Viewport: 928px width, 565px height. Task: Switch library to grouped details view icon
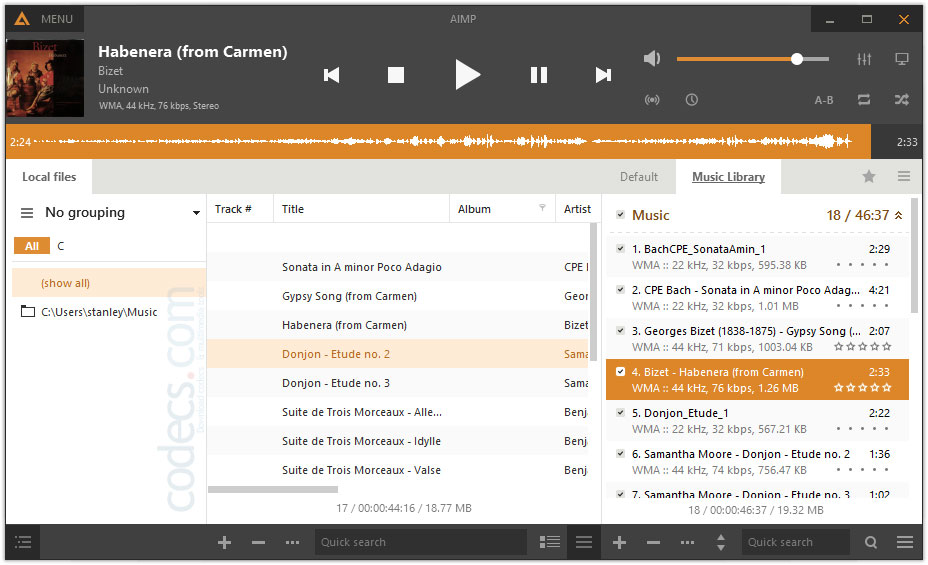(x=550, y=542)
